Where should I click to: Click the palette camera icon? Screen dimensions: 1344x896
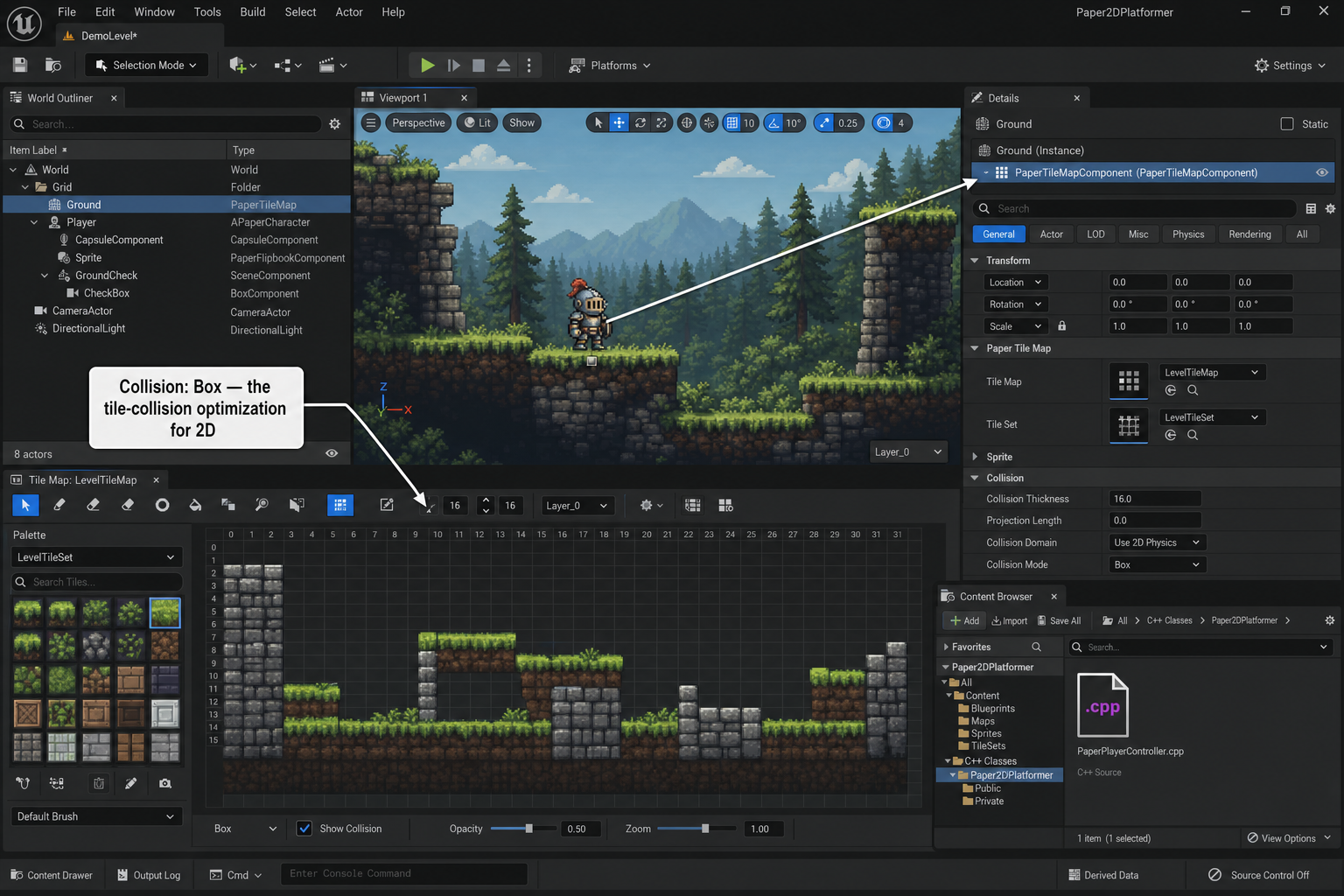[165, 783]
